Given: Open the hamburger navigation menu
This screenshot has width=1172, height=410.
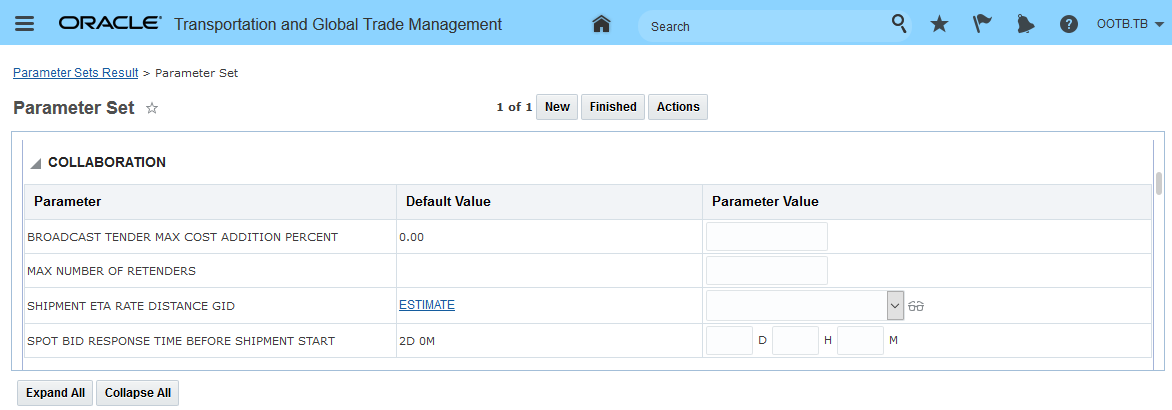Looking at the screenshot, I should (24, 24).
